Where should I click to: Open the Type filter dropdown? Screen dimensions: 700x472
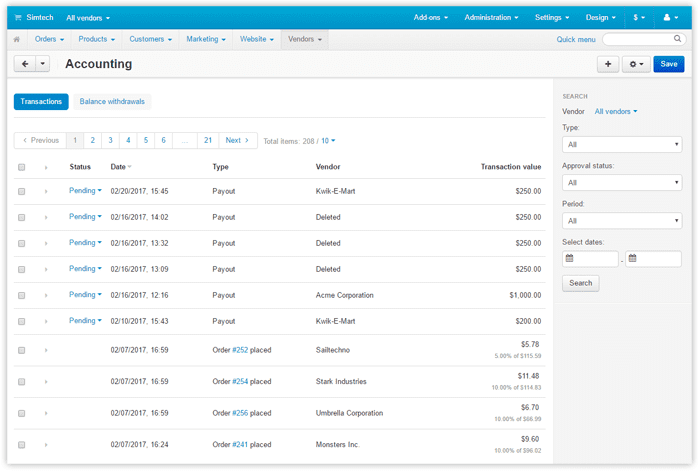(621, 145)
